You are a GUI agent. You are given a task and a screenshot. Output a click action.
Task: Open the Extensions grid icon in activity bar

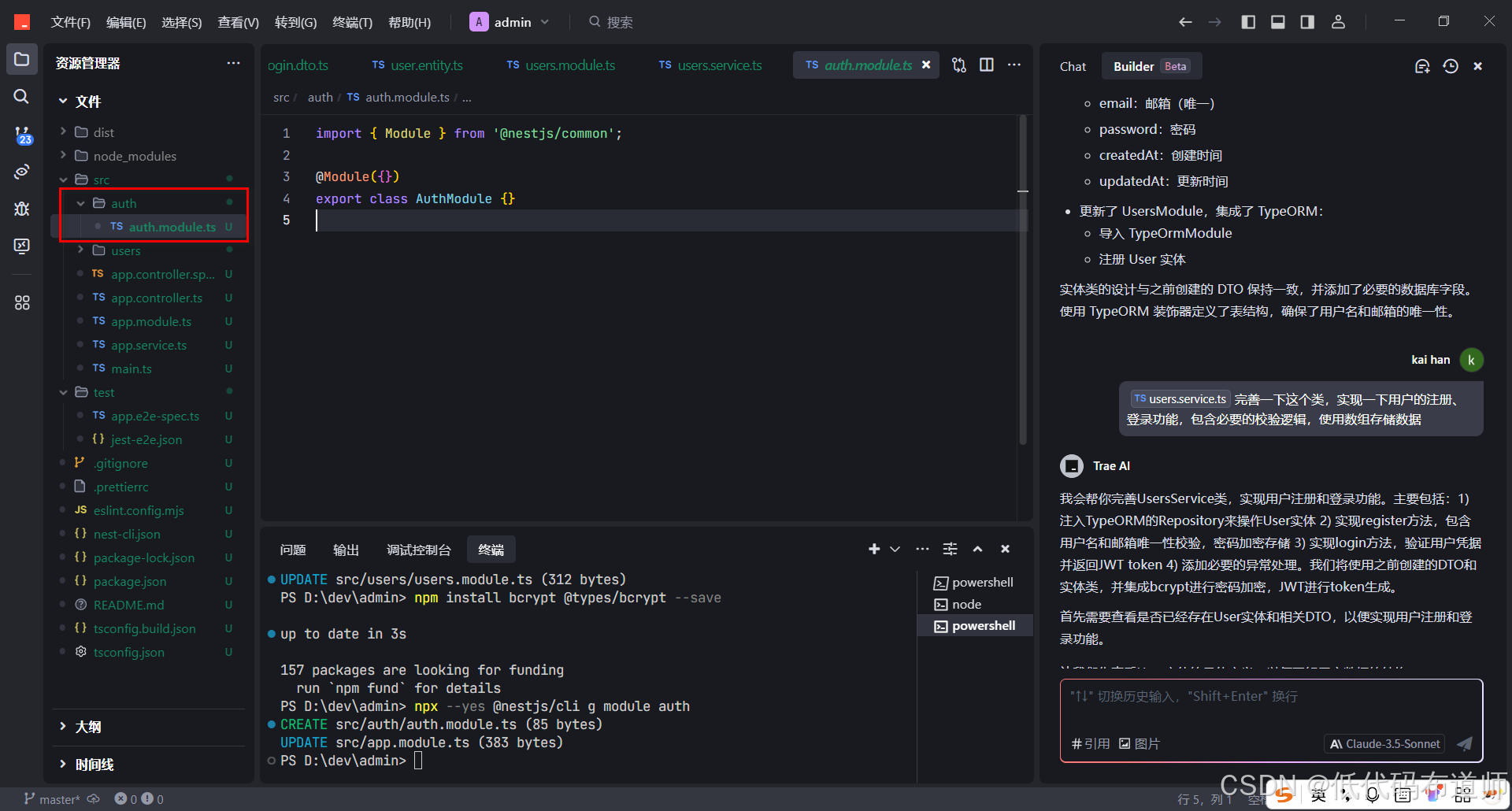coord(22,302)
